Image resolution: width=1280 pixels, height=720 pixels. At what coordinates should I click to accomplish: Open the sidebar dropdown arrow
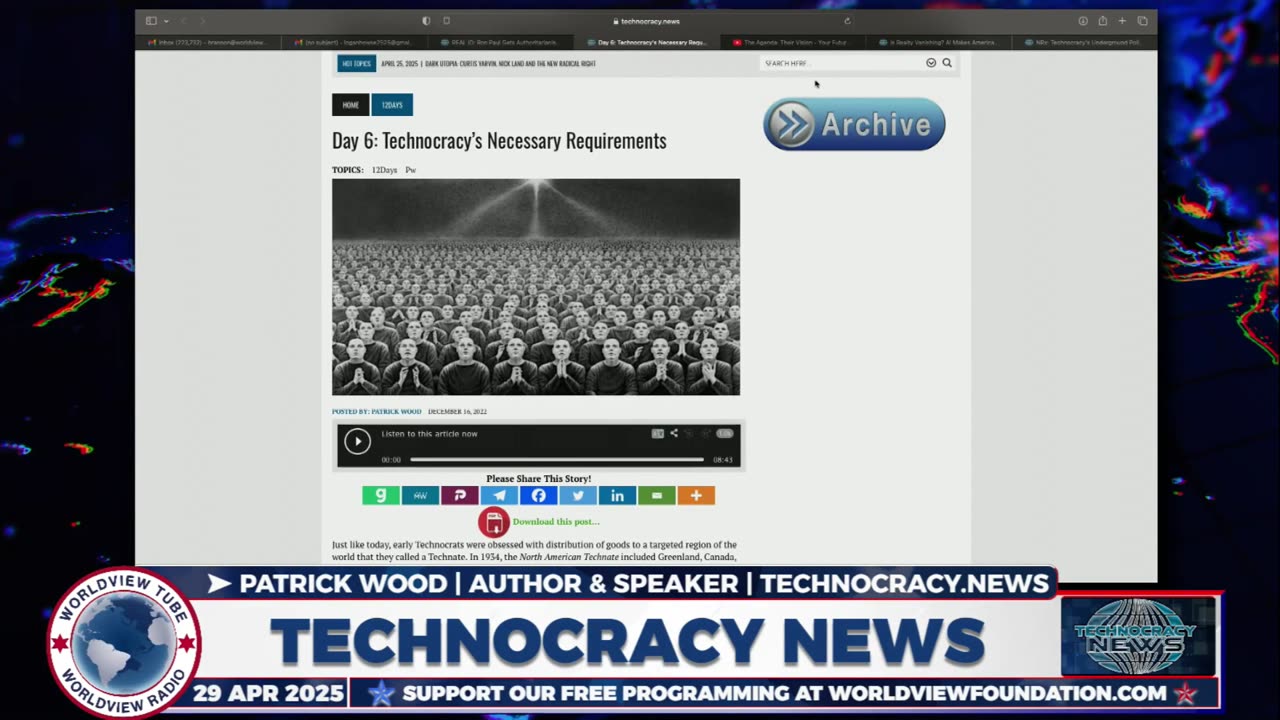pyautogui.click(x=165, y=21)
